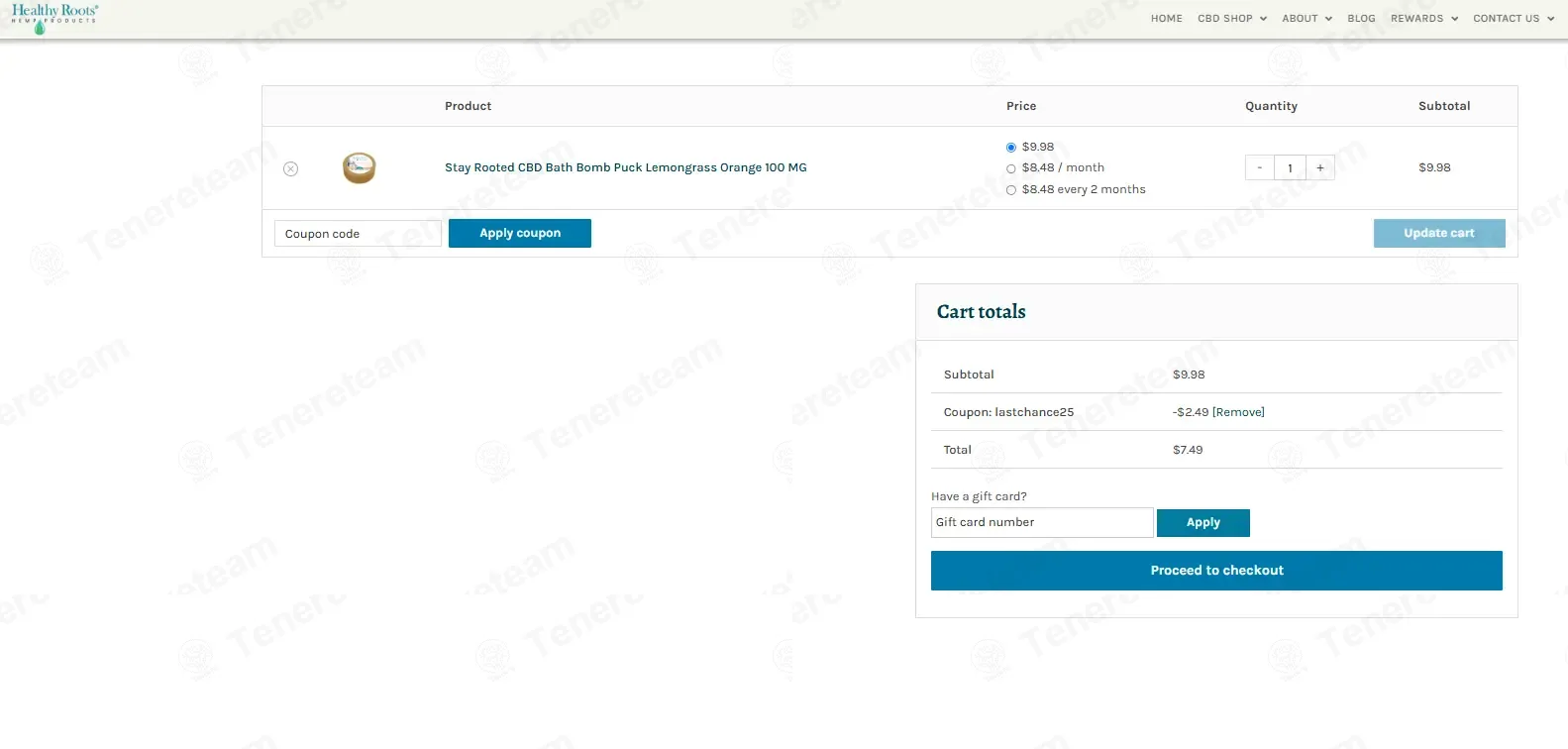1568x749 pixels.
Task: Click the row subtotal $9.98 in product table
Action: [1434, 167]
